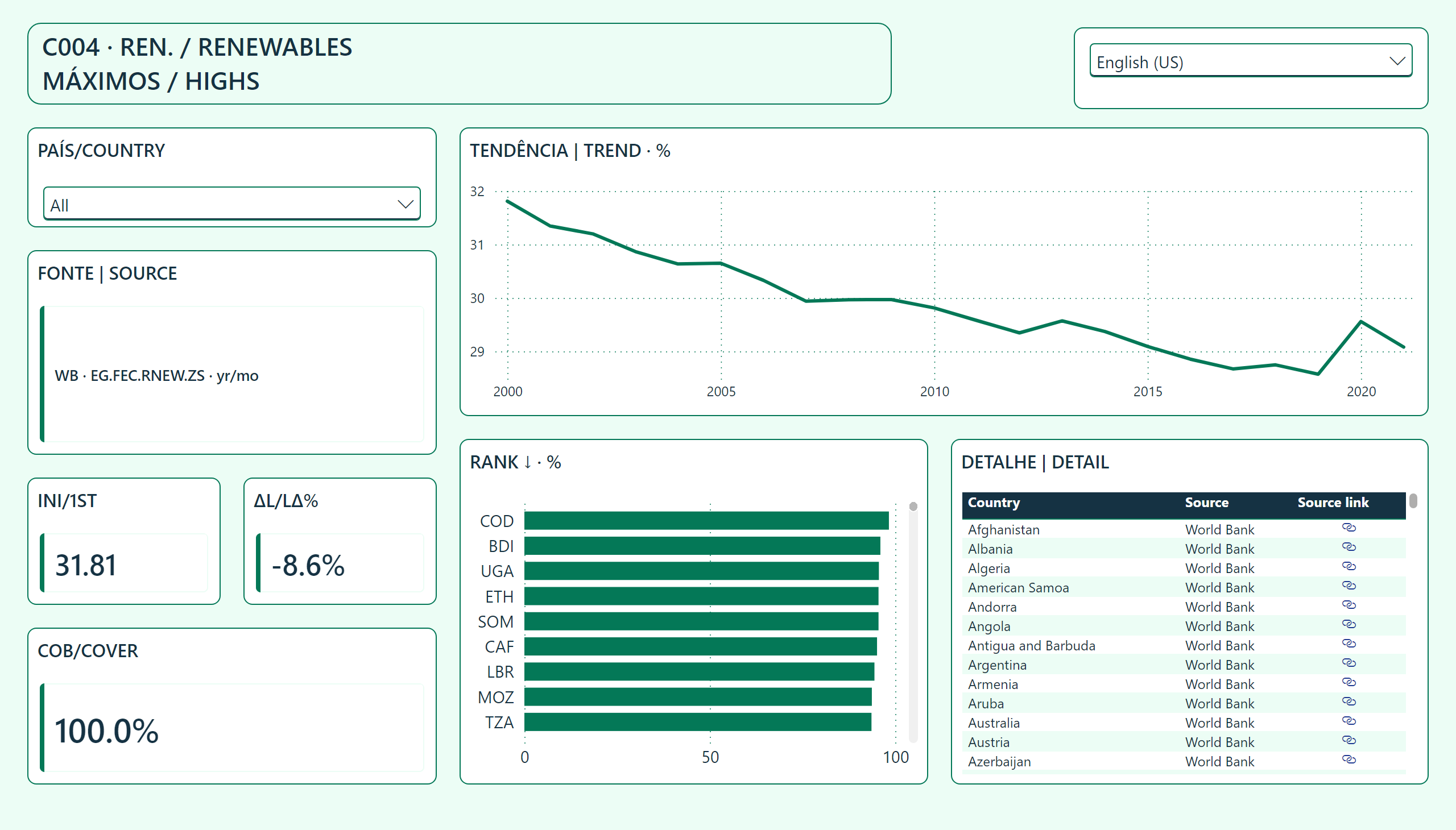The width and height of the screenshot is (1456, 830).
Task: Open source link icon for Azerbaijan
Action: point(1348,760)
